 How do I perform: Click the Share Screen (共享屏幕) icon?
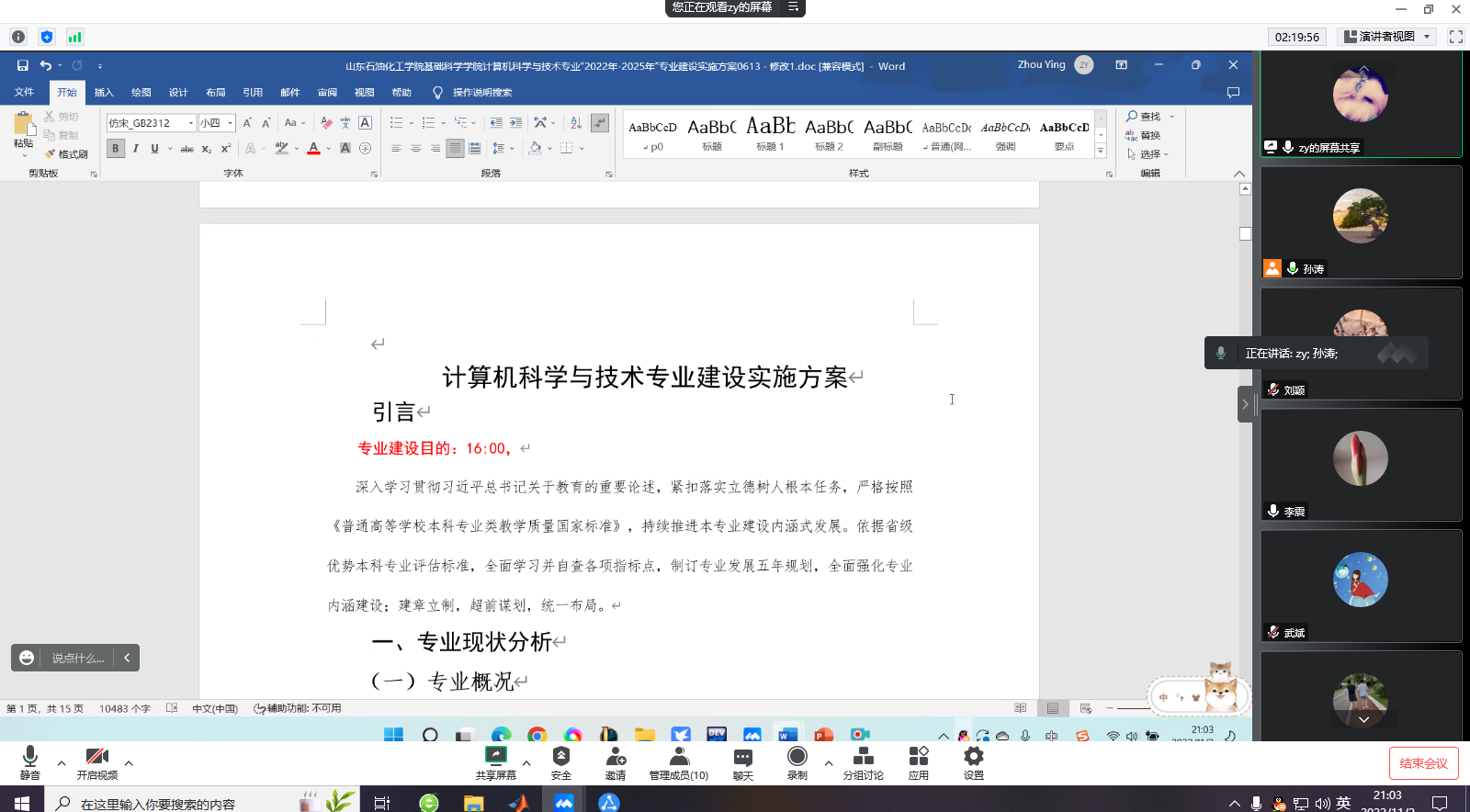pyautogui.click(x=495, y=757)
